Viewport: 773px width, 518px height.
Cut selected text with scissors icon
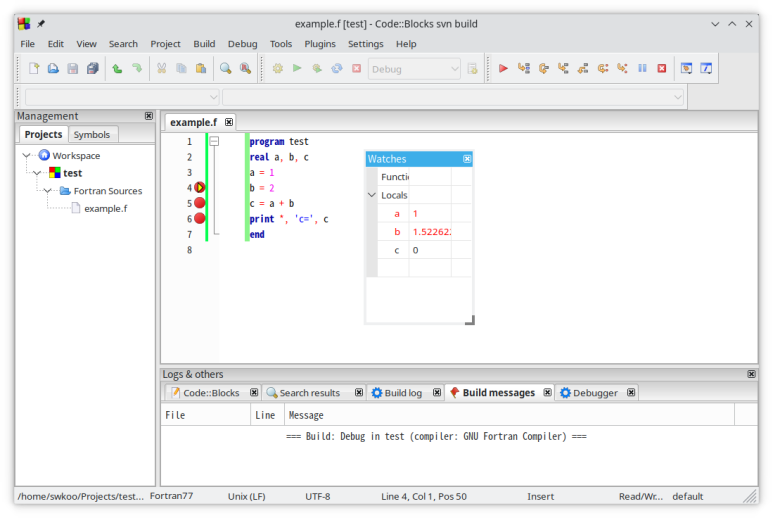[x=162, y=69]
